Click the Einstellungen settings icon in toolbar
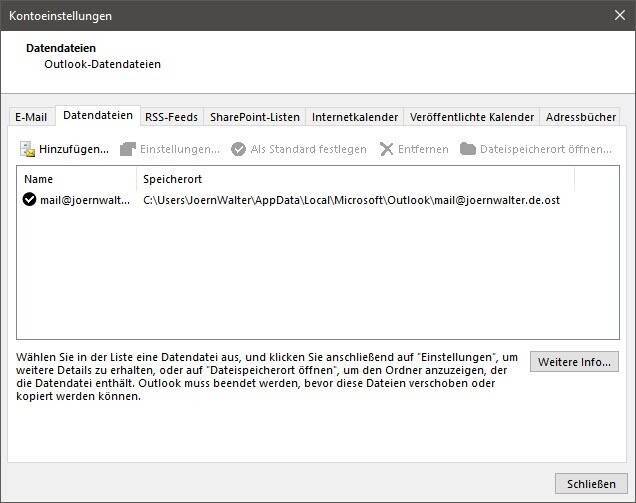636x503 pixels. pos(128,149)
